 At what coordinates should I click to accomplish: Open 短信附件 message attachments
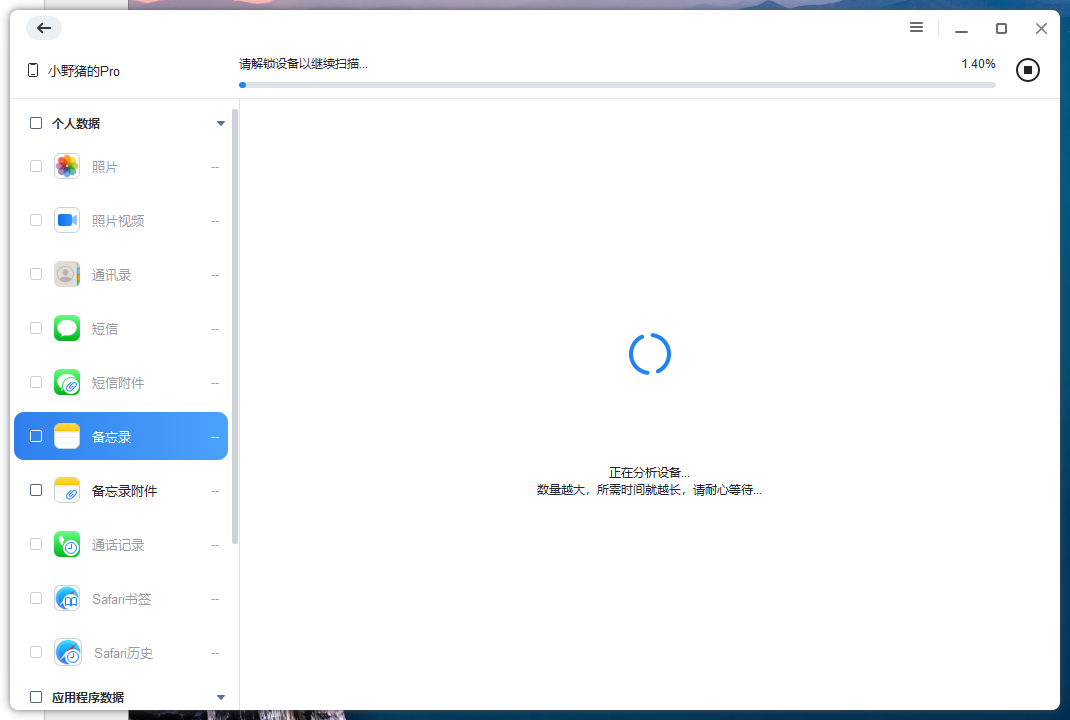pyautogui.click(x=66, y=382)
